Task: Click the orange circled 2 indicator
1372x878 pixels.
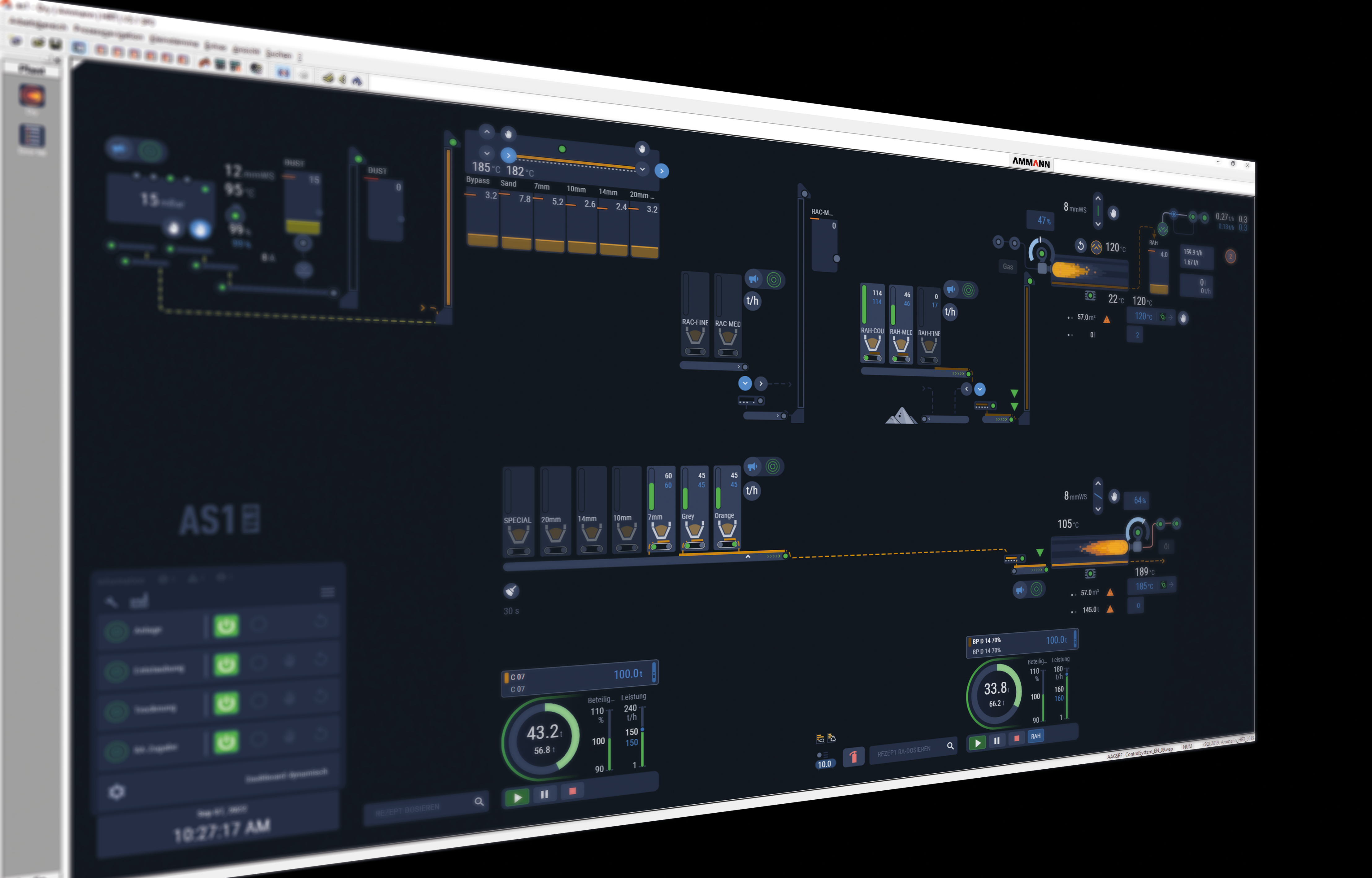Action: [1230, 256]
